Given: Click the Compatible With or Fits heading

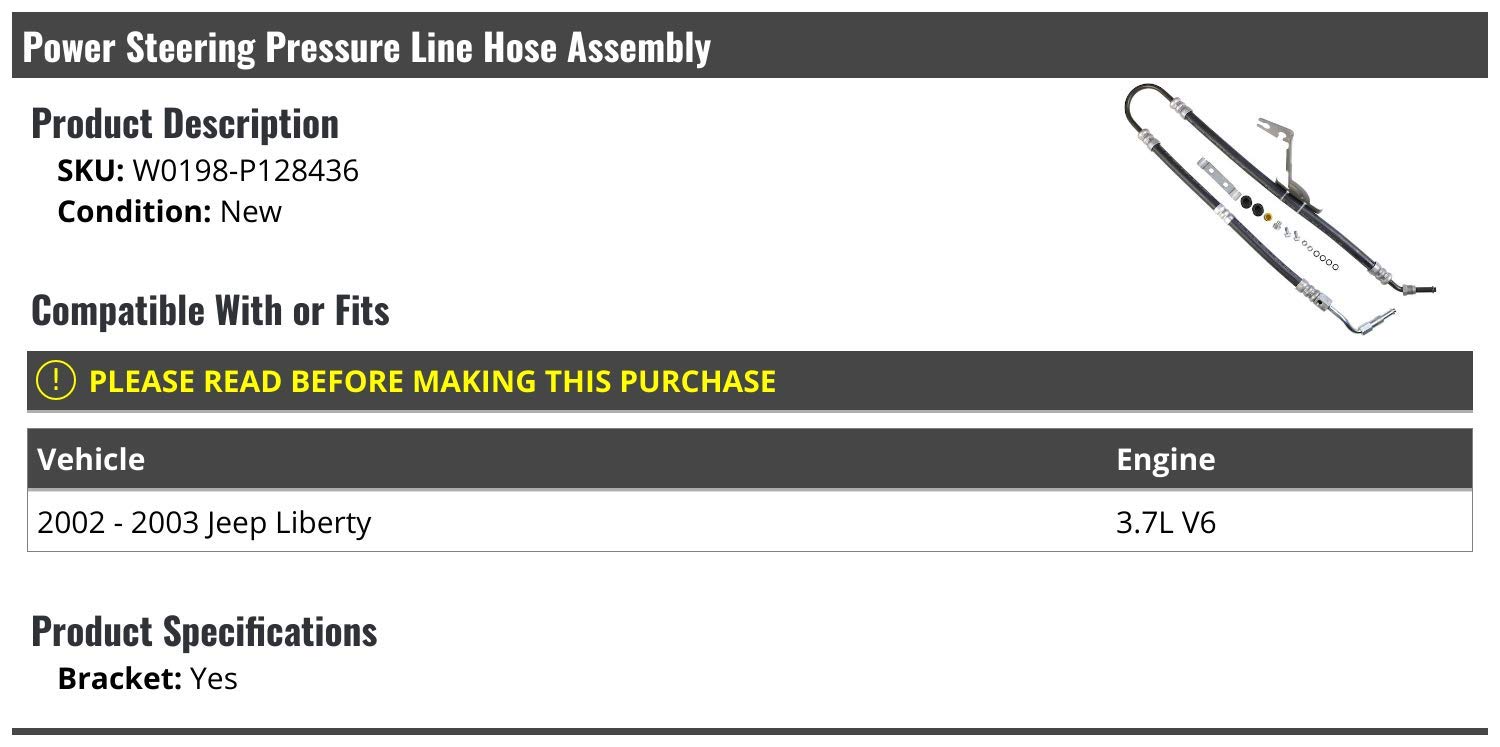Looking at the screenshot, I should [x=210, y=310].
